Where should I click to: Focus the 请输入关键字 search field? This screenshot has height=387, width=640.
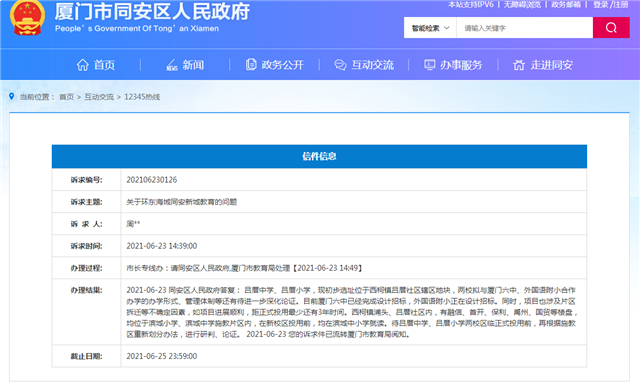pos(524,28)
